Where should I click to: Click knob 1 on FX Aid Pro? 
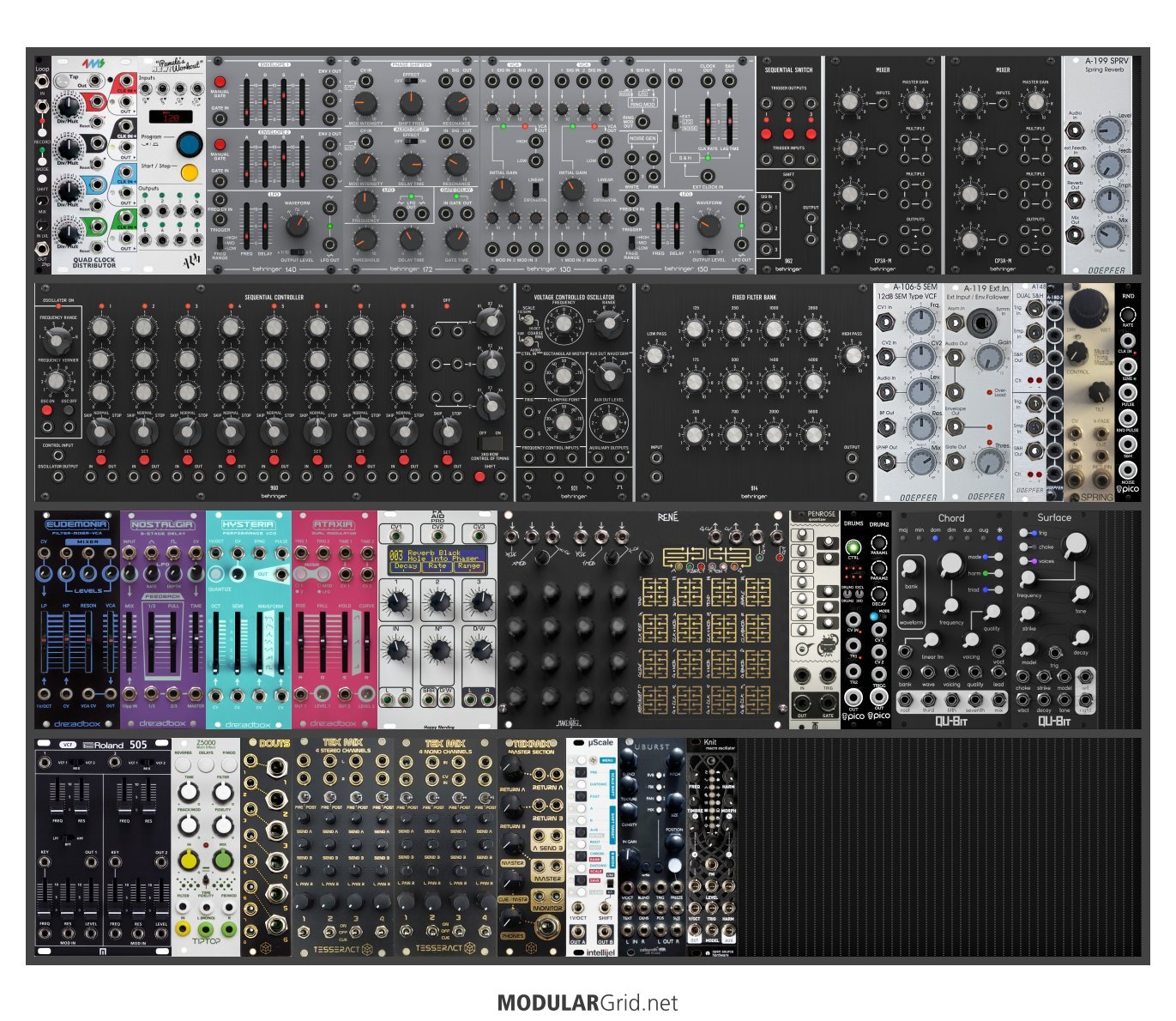(x=397, y=603)
